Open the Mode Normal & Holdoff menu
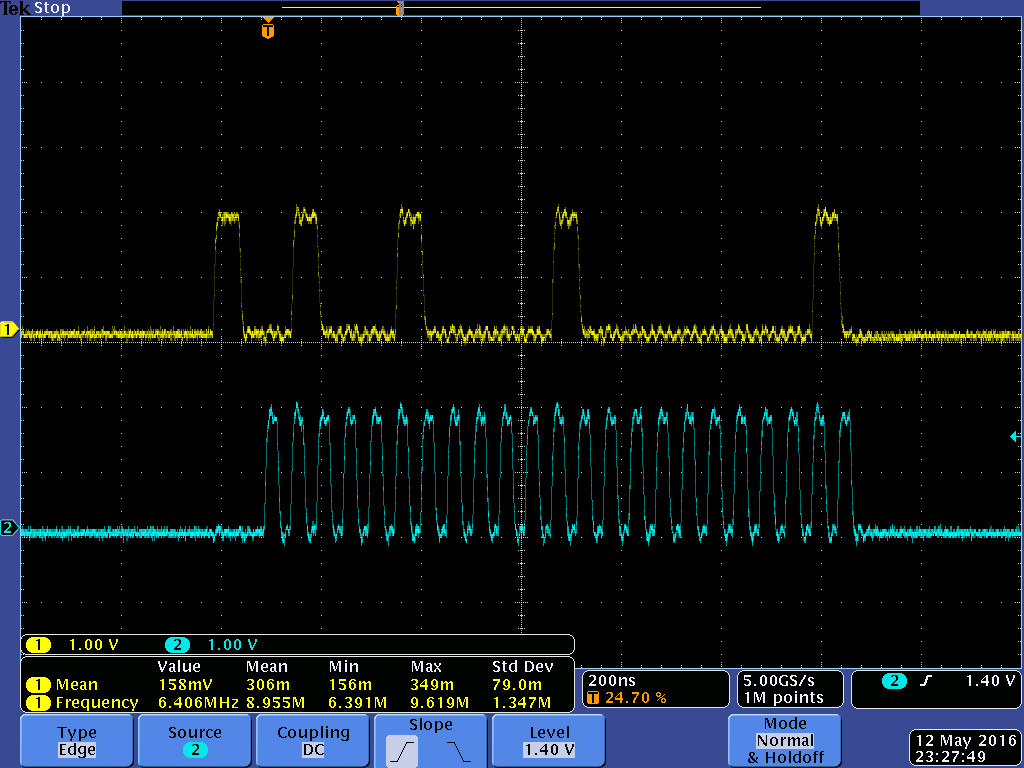The width and height of the screenshot is (1024, 768). tap(784, 741)
